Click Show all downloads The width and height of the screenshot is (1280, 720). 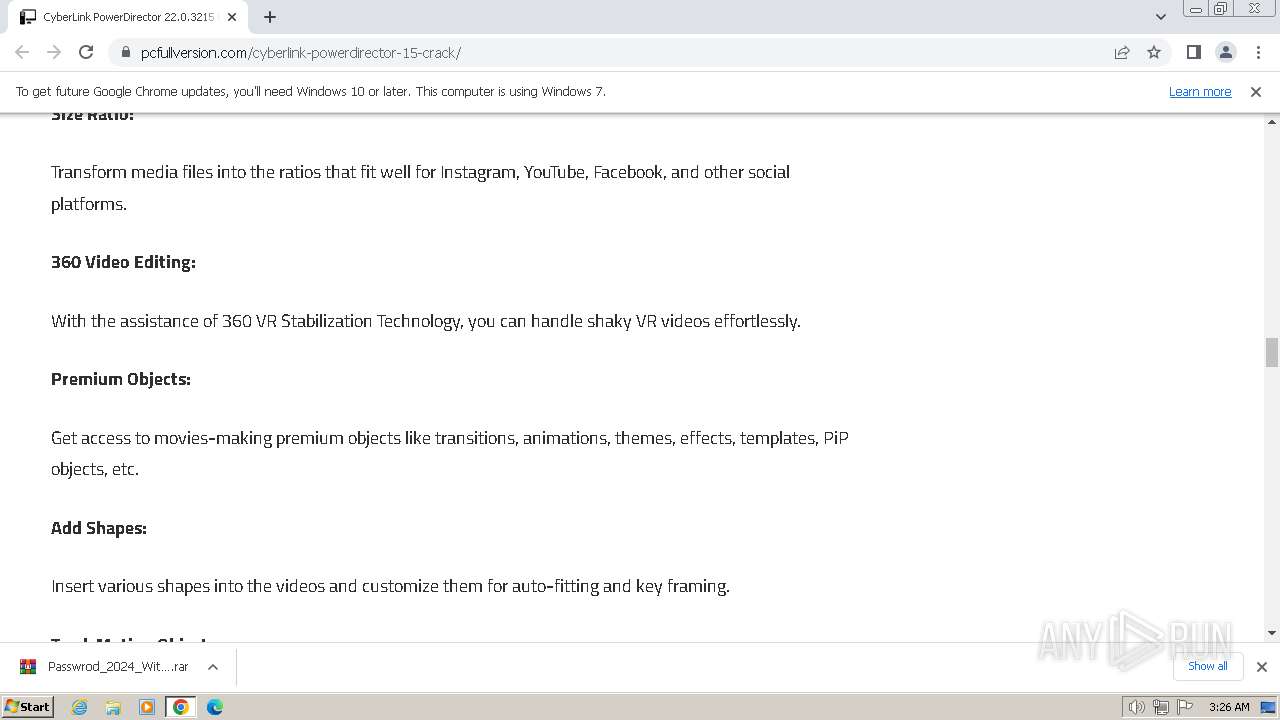click(1207, 666)
